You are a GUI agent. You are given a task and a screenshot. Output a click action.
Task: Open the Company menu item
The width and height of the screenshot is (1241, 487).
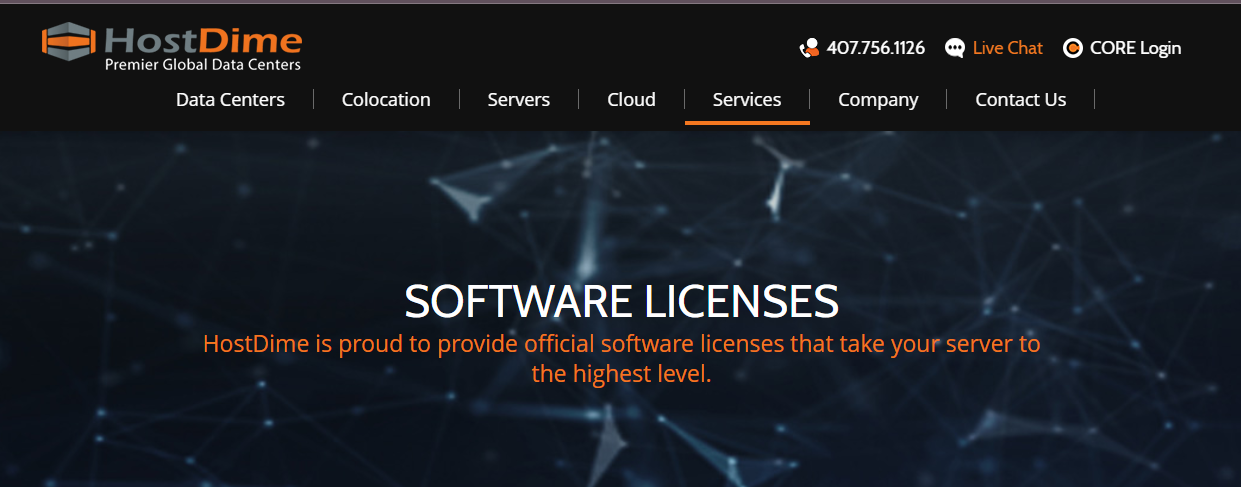click(x=878, y=100)
